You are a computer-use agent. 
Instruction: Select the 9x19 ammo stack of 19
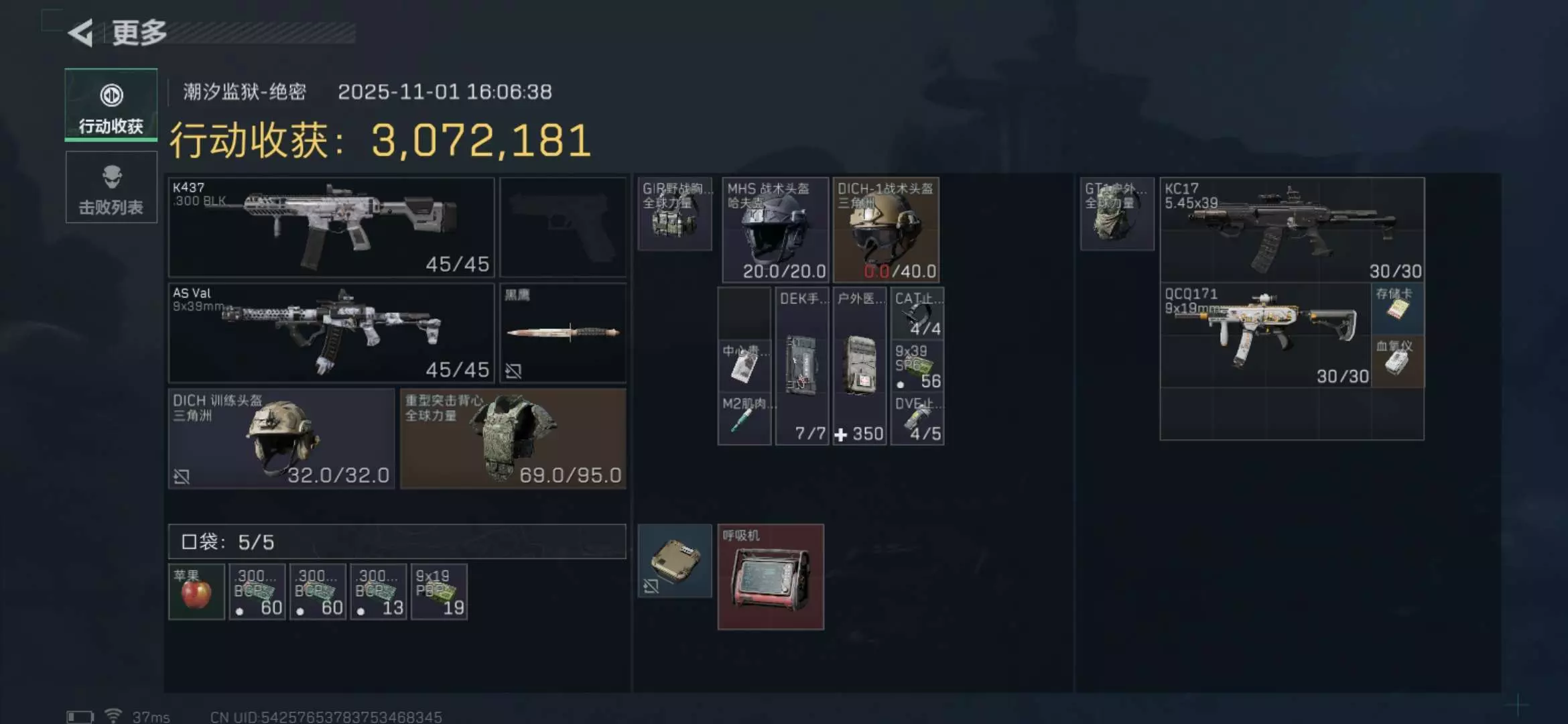[x=439, y=592]
